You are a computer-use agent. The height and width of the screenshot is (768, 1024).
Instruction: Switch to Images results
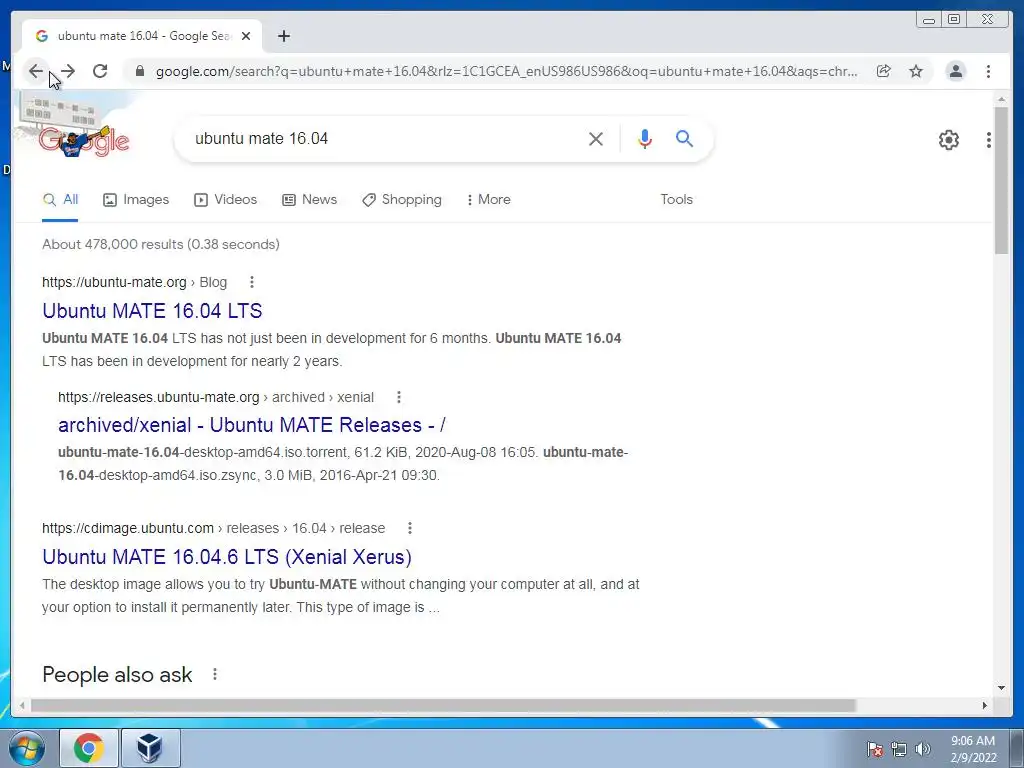[x=136, y=200]
